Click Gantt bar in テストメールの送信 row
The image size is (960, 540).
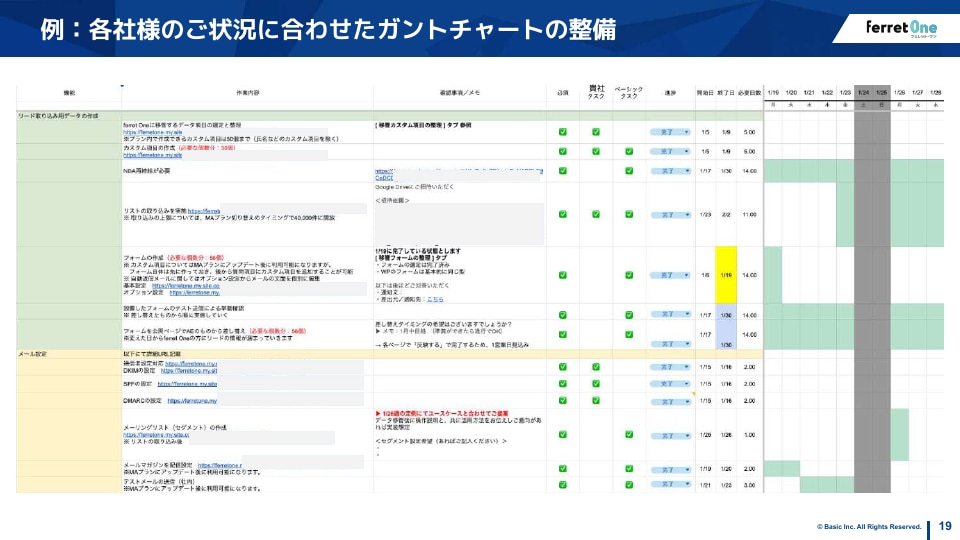click(x=827, y=485)
